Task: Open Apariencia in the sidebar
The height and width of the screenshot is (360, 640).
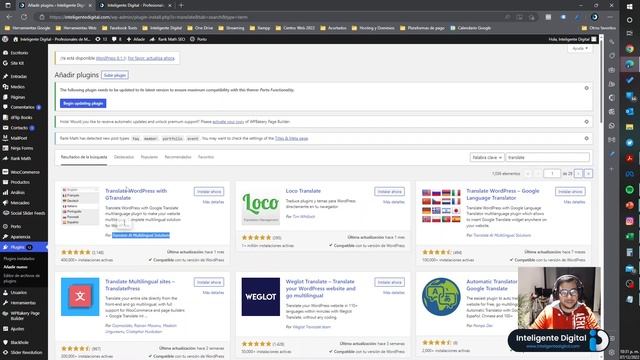Action: (20, 237)
